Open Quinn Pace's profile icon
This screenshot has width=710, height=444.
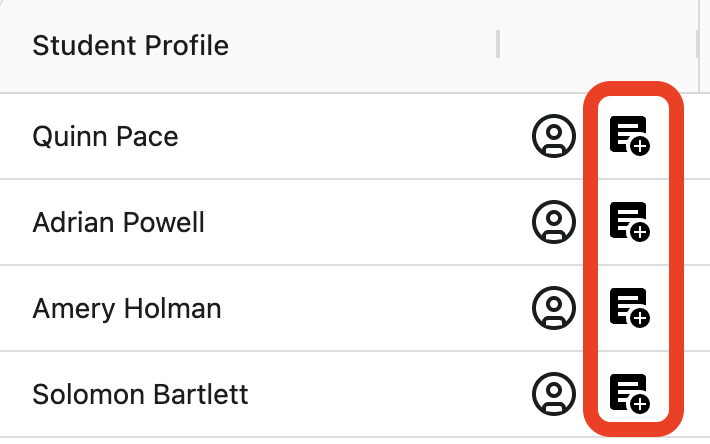tap(553, 136)
